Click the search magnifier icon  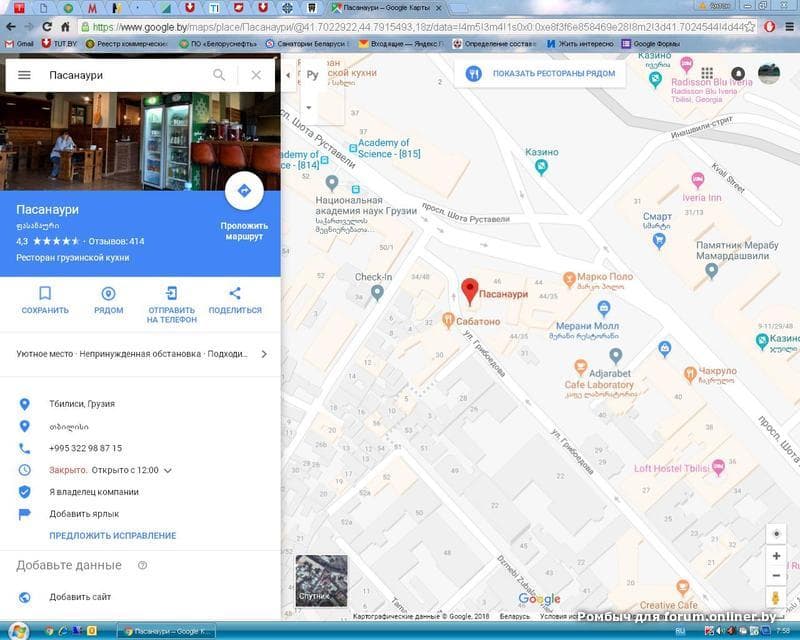219,75
